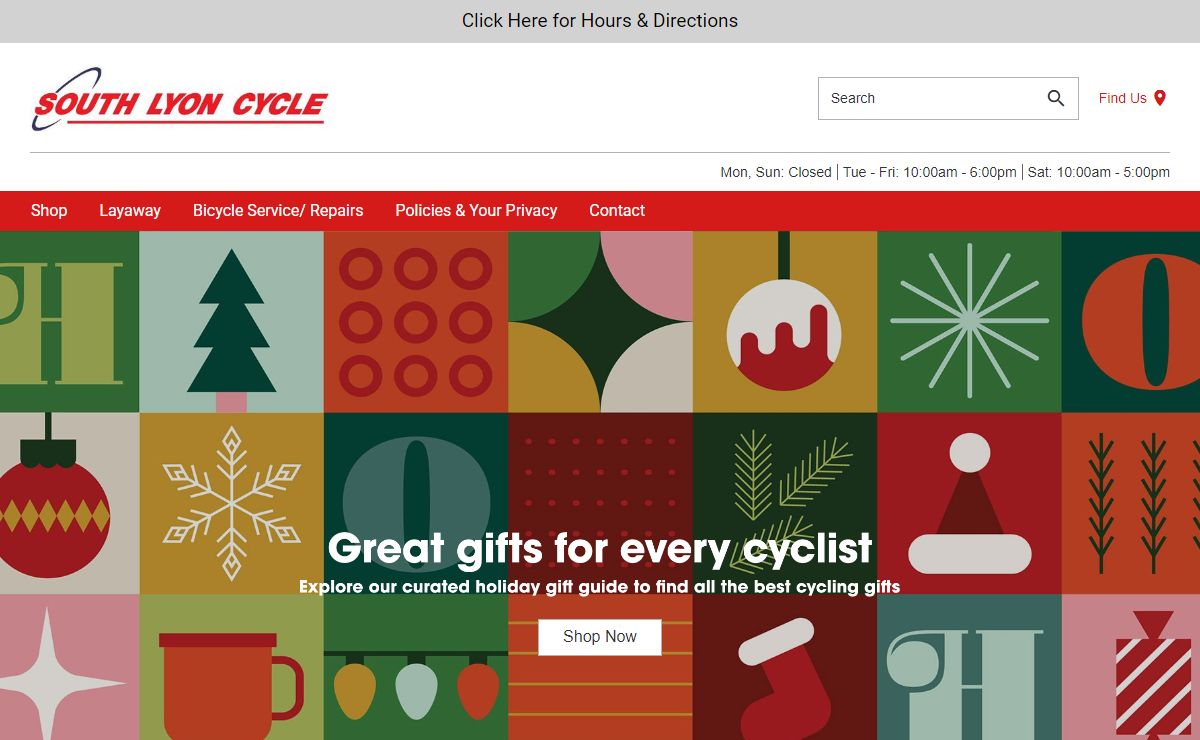
Task: Click the string lights tile in banner
Action: 416,667
